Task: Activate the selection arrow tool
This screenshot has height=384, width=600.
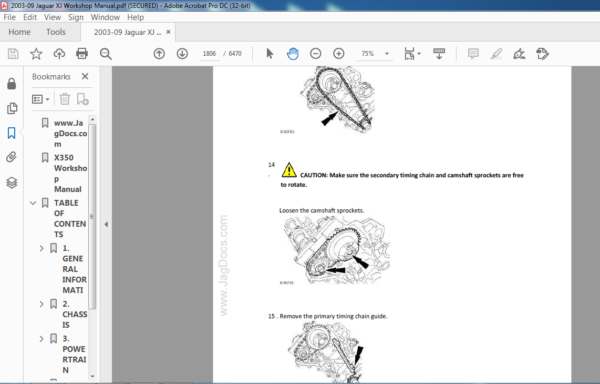Action: tap(270, 54)
